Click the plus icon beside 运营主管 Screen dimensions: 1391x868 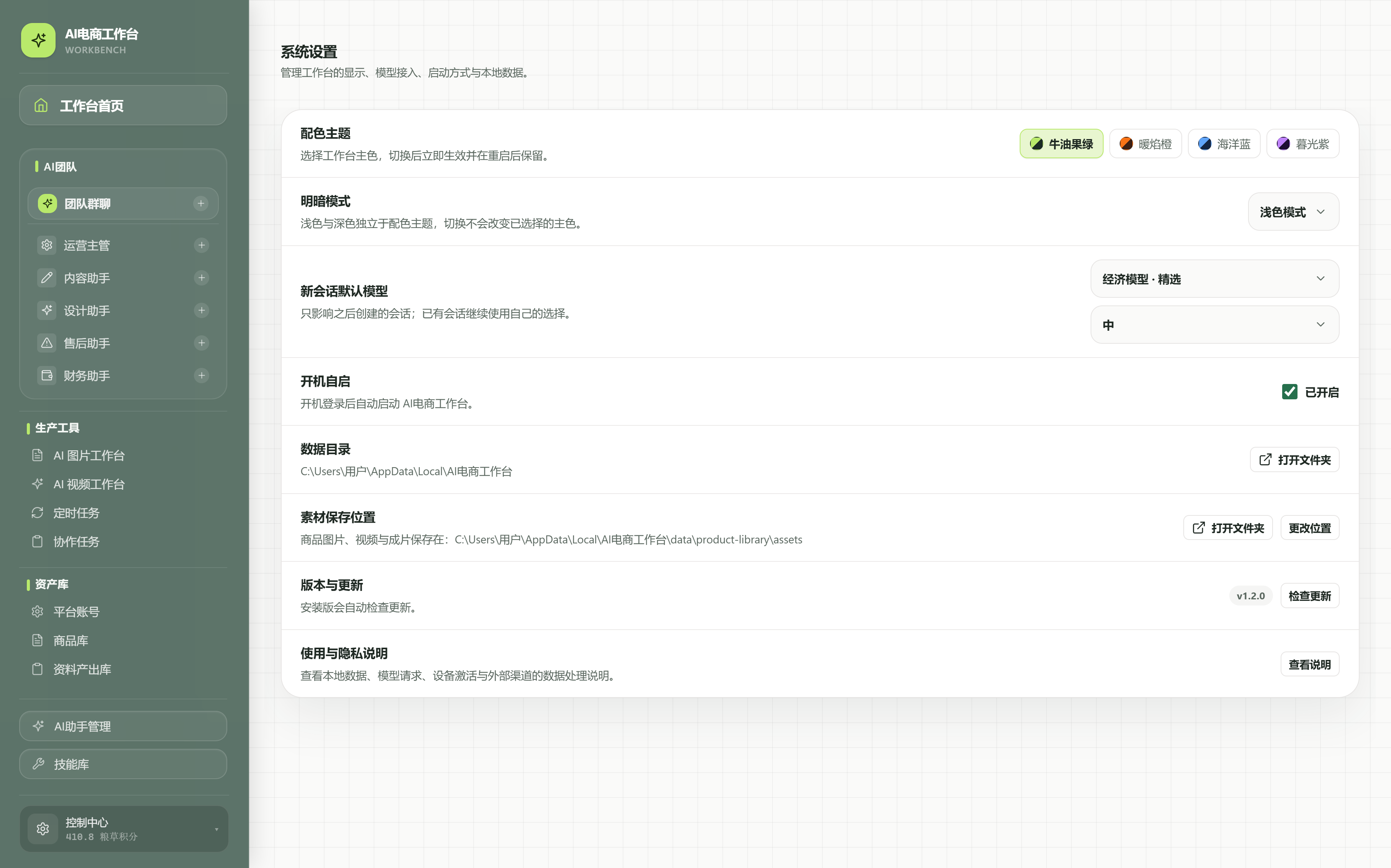202,245
